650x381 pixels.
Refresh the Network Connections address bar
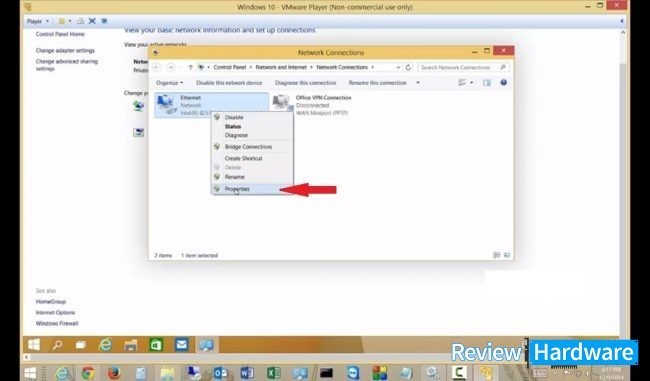pos(408,67)
